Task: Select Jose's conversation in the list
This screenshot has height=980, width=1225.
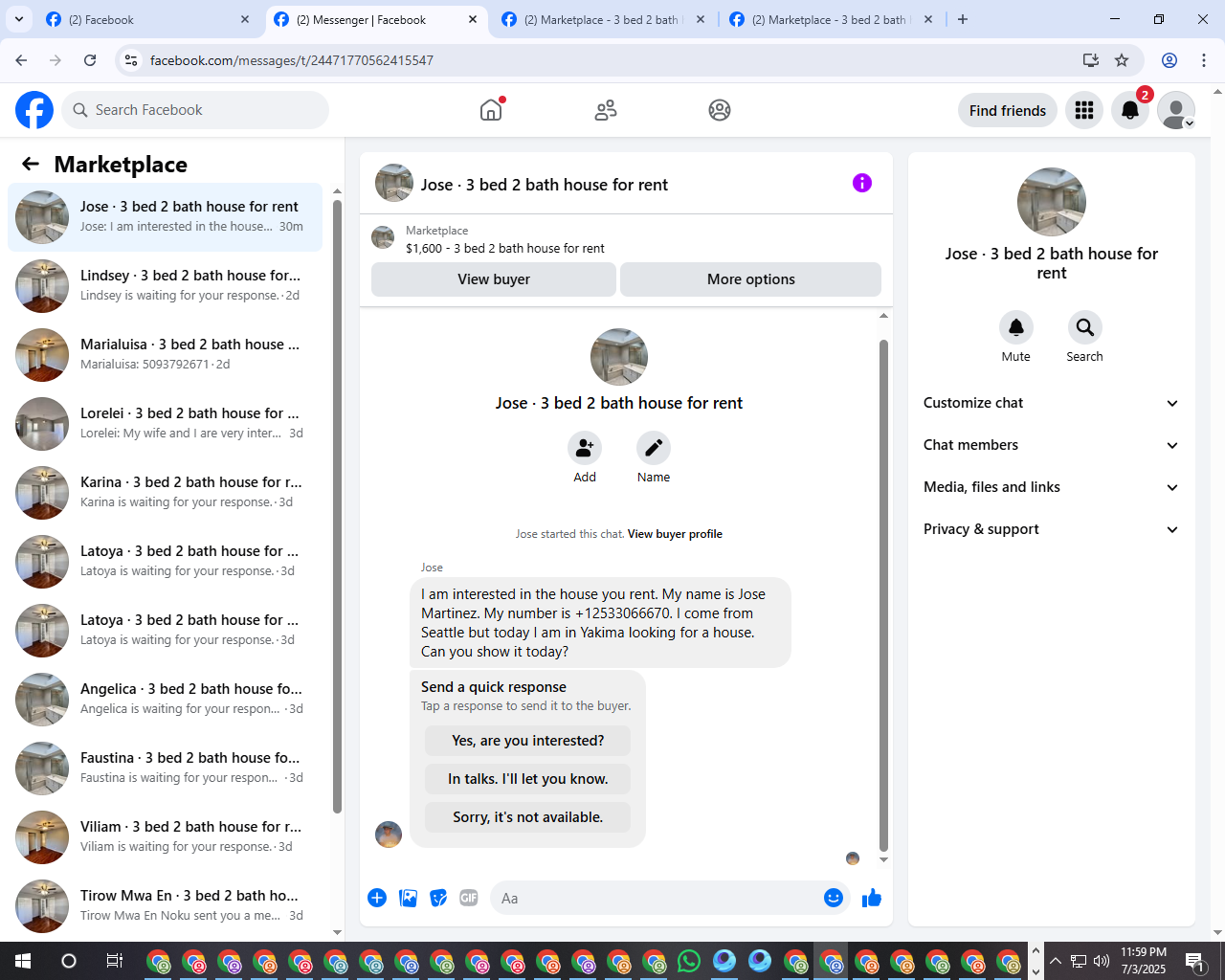Action: pyautogui.click(x=165, y=217)
